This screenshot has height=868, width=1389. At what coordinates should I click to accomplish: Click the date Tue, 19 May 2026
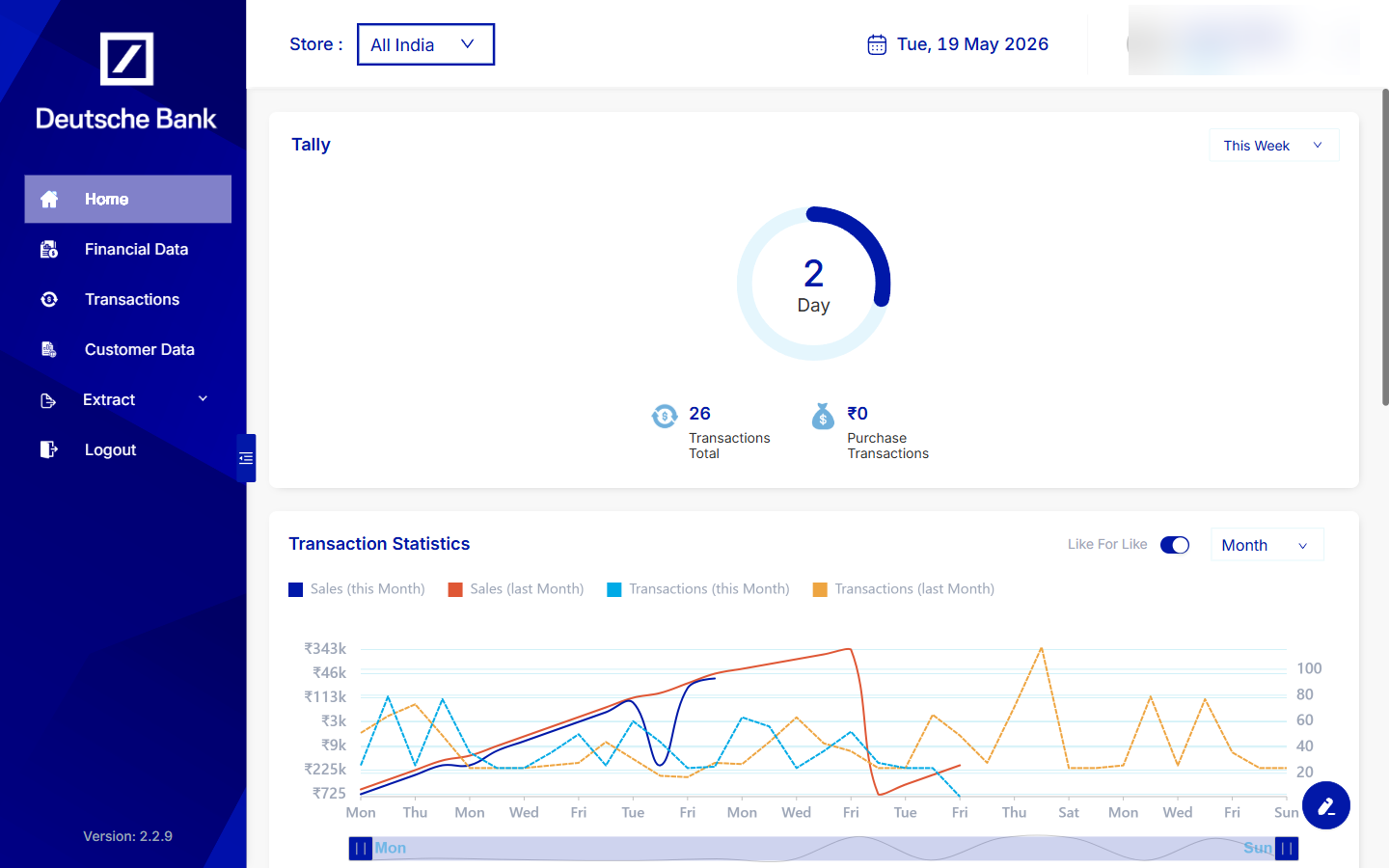click(972, 44)
